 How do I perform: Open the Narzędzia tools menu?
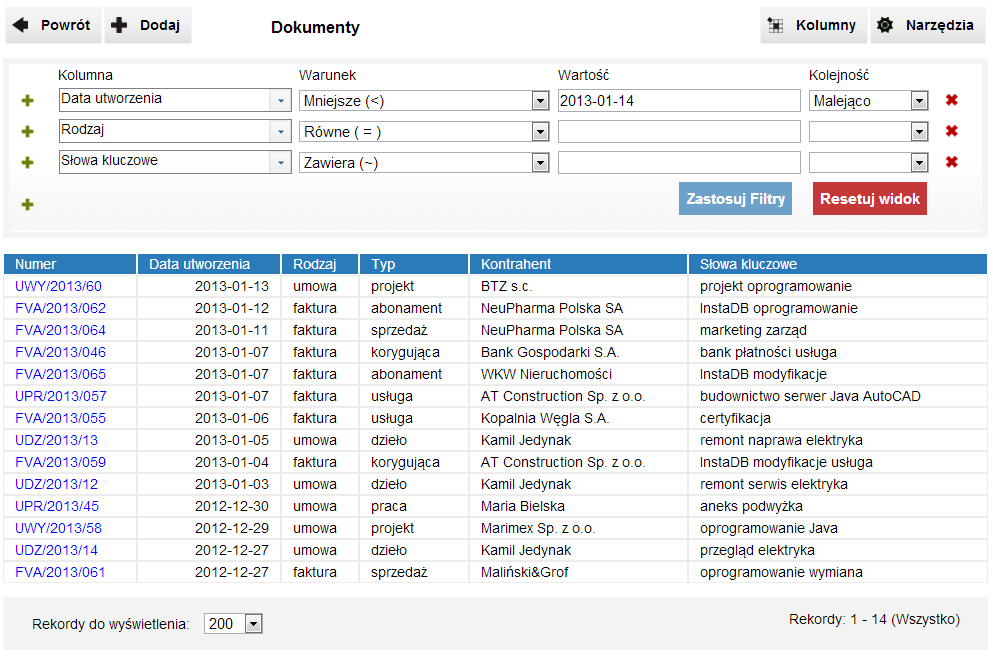coord(927,26)
